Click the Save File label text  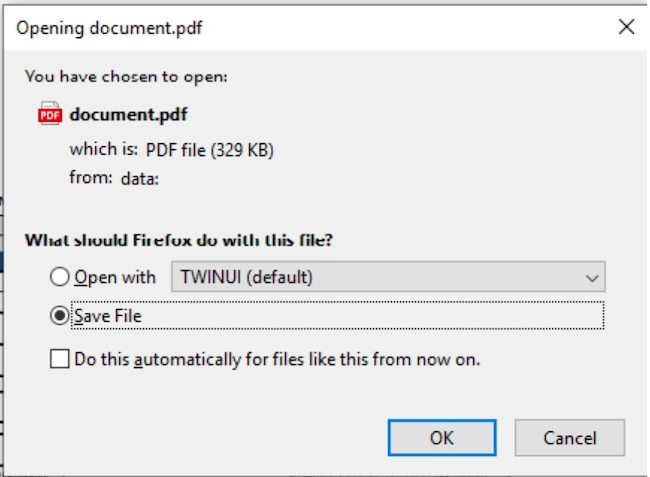[108, 316]
